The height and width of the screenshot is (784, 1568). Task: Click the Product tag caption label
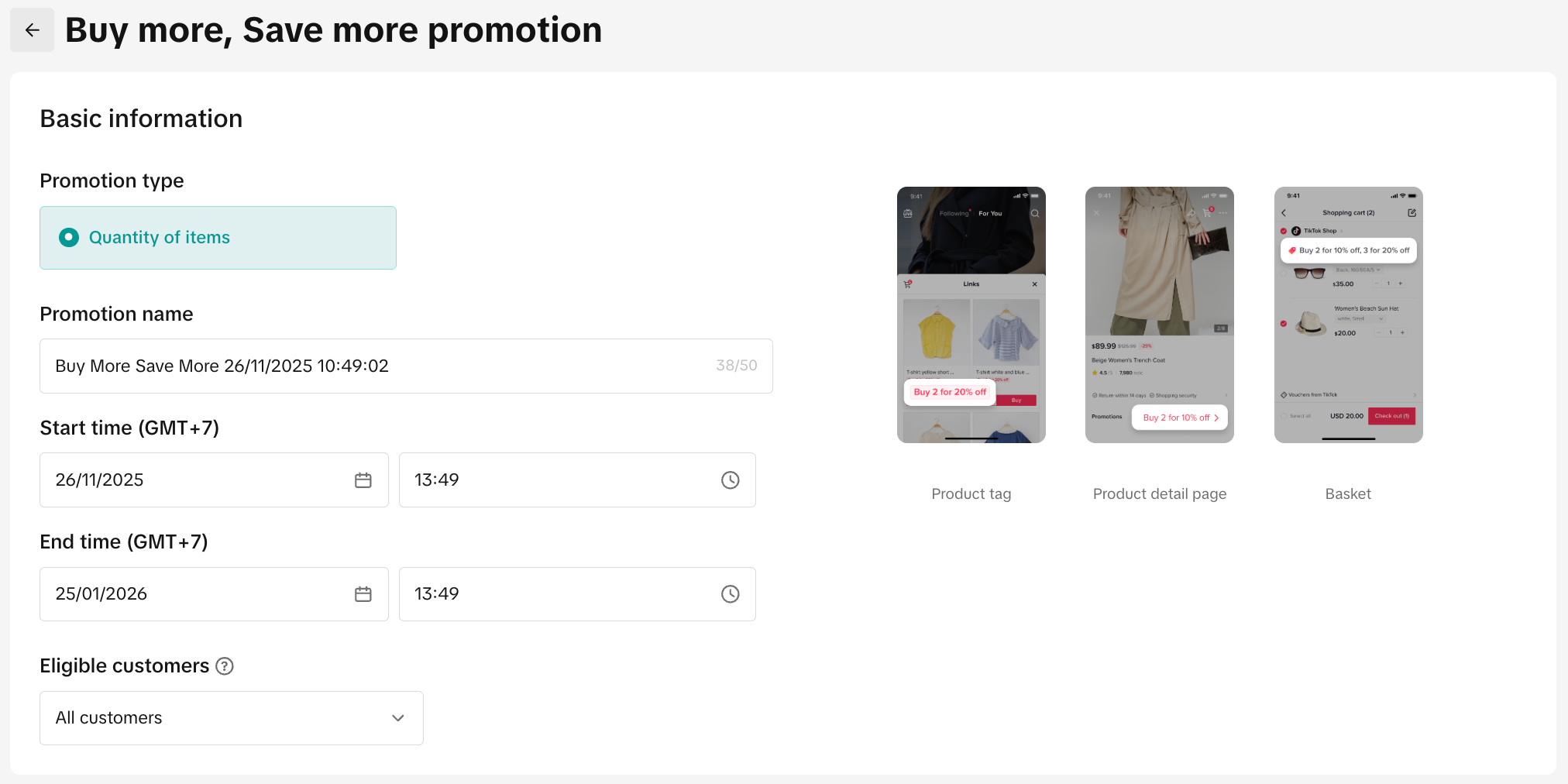[971, 494]
